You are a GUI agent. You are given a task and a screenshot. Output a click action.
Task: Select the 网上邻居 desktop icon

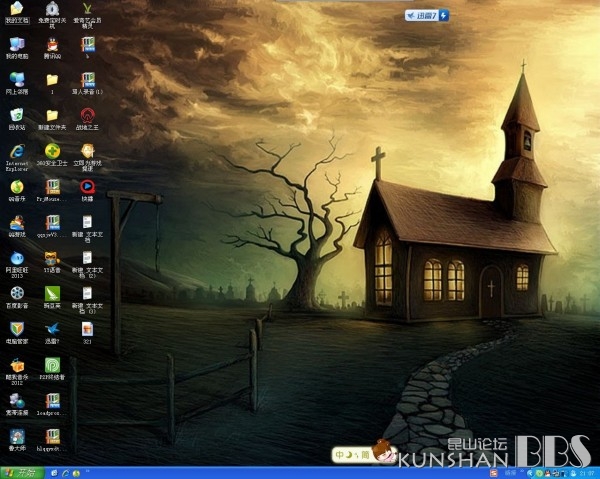17,83
